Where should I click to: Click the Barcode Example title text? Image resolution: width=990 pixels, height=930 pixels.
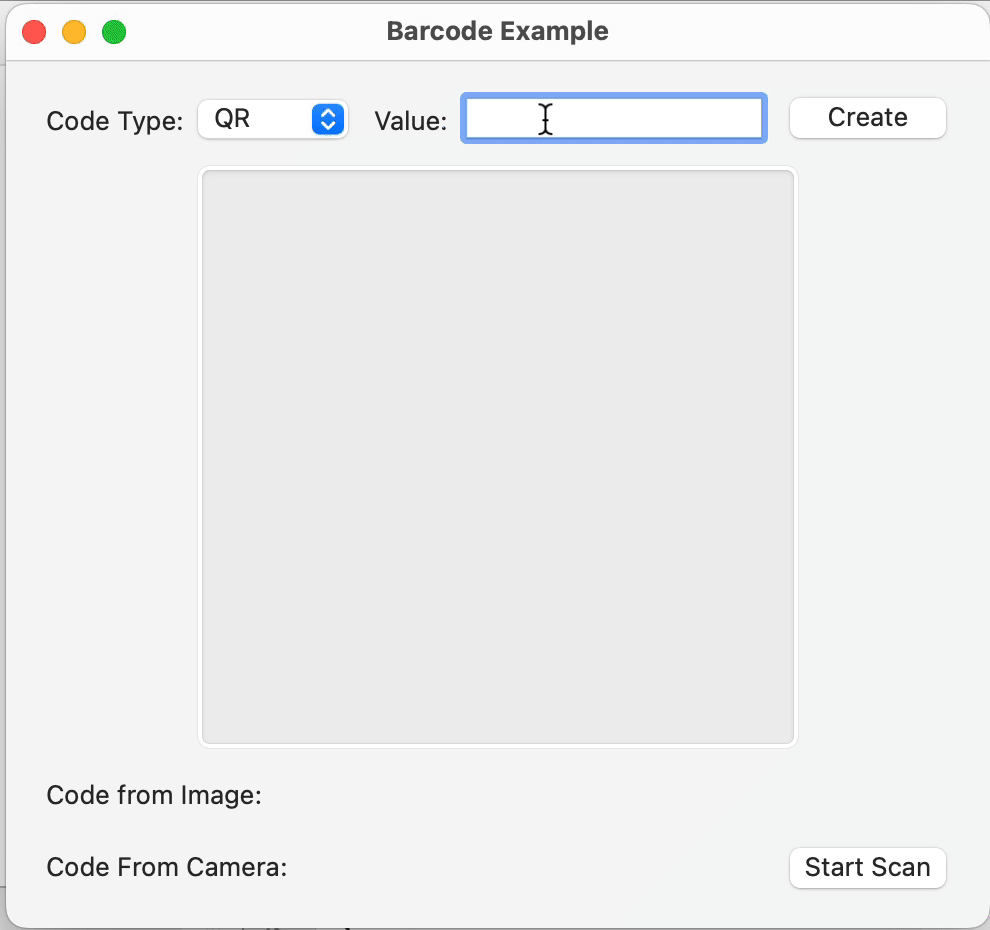coord(498,31)
